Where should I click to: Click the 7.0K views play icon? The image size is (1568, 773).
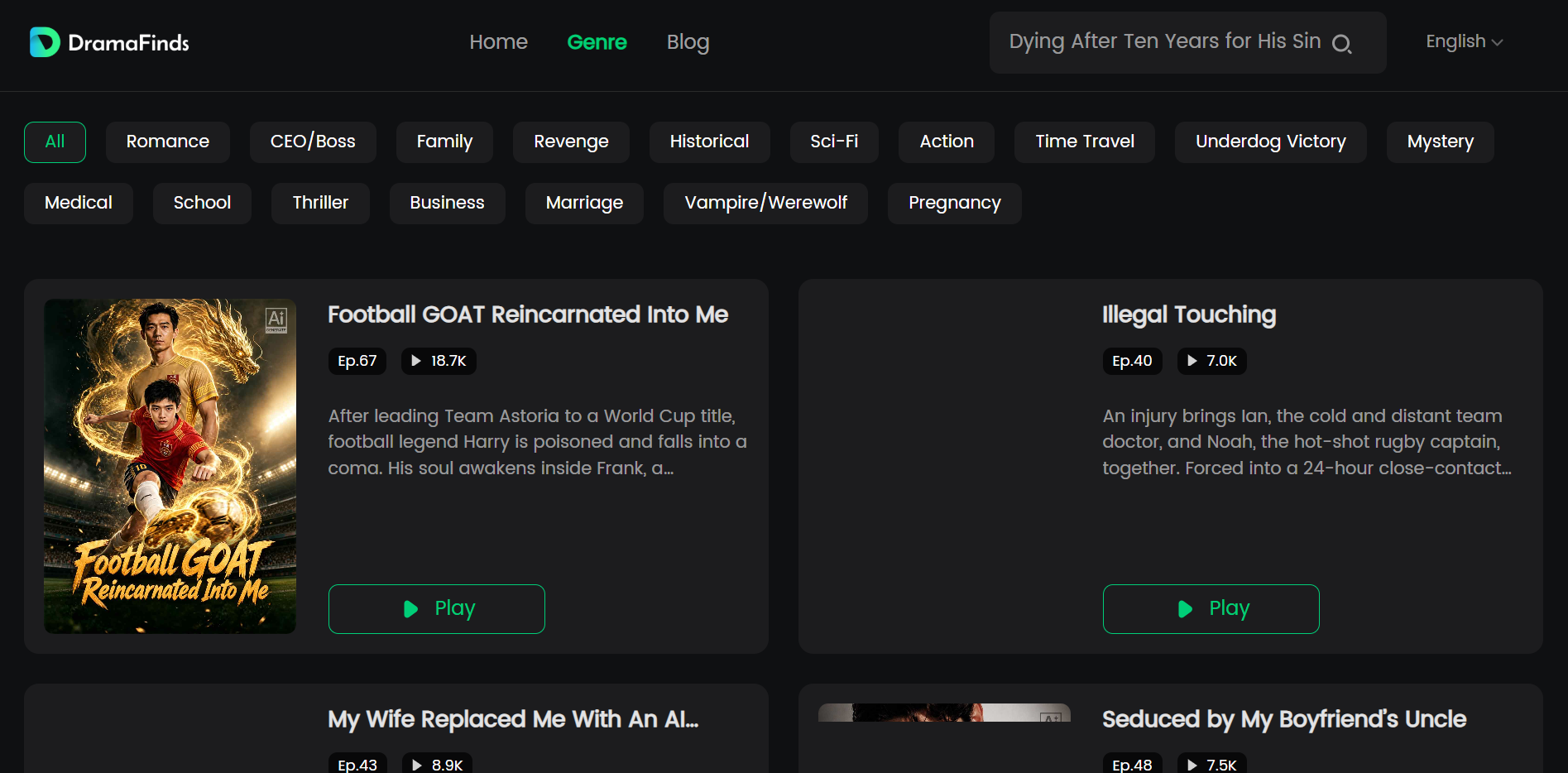tap(1192, 361)
